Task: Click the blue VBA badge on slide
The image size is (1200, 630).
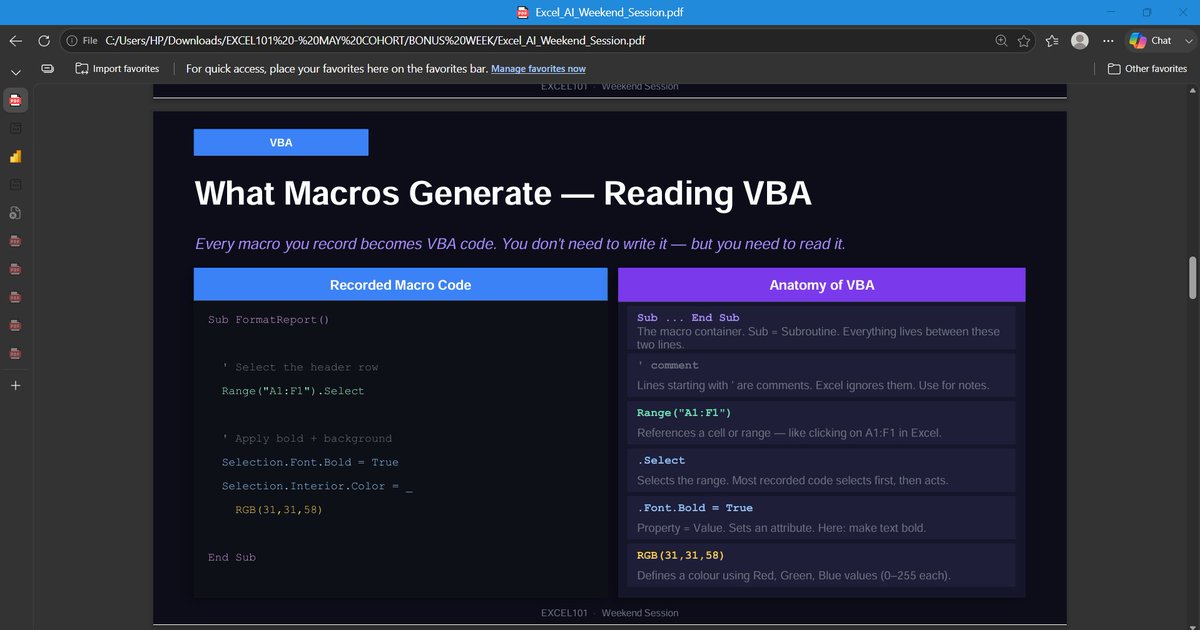Action: (281, 143)
